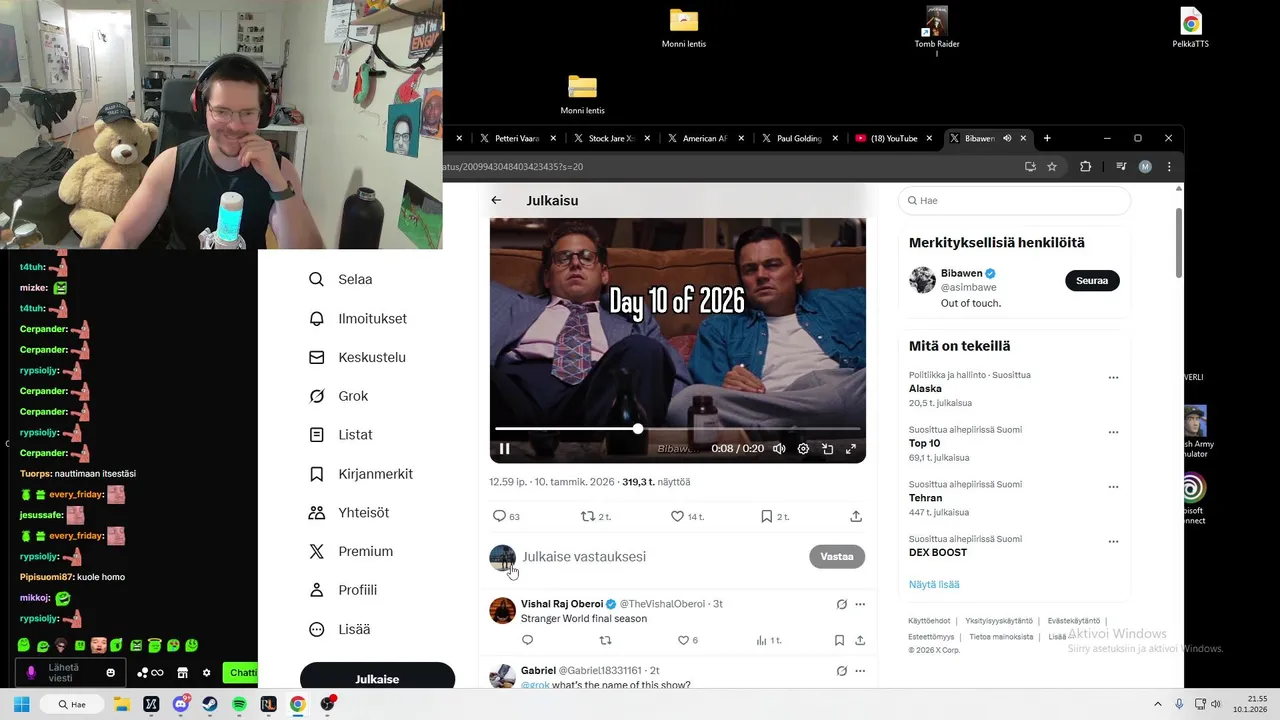Switch to the Petteri Vaara browser tab
The image size is (1280, 720).
click(x=516, y=138)
